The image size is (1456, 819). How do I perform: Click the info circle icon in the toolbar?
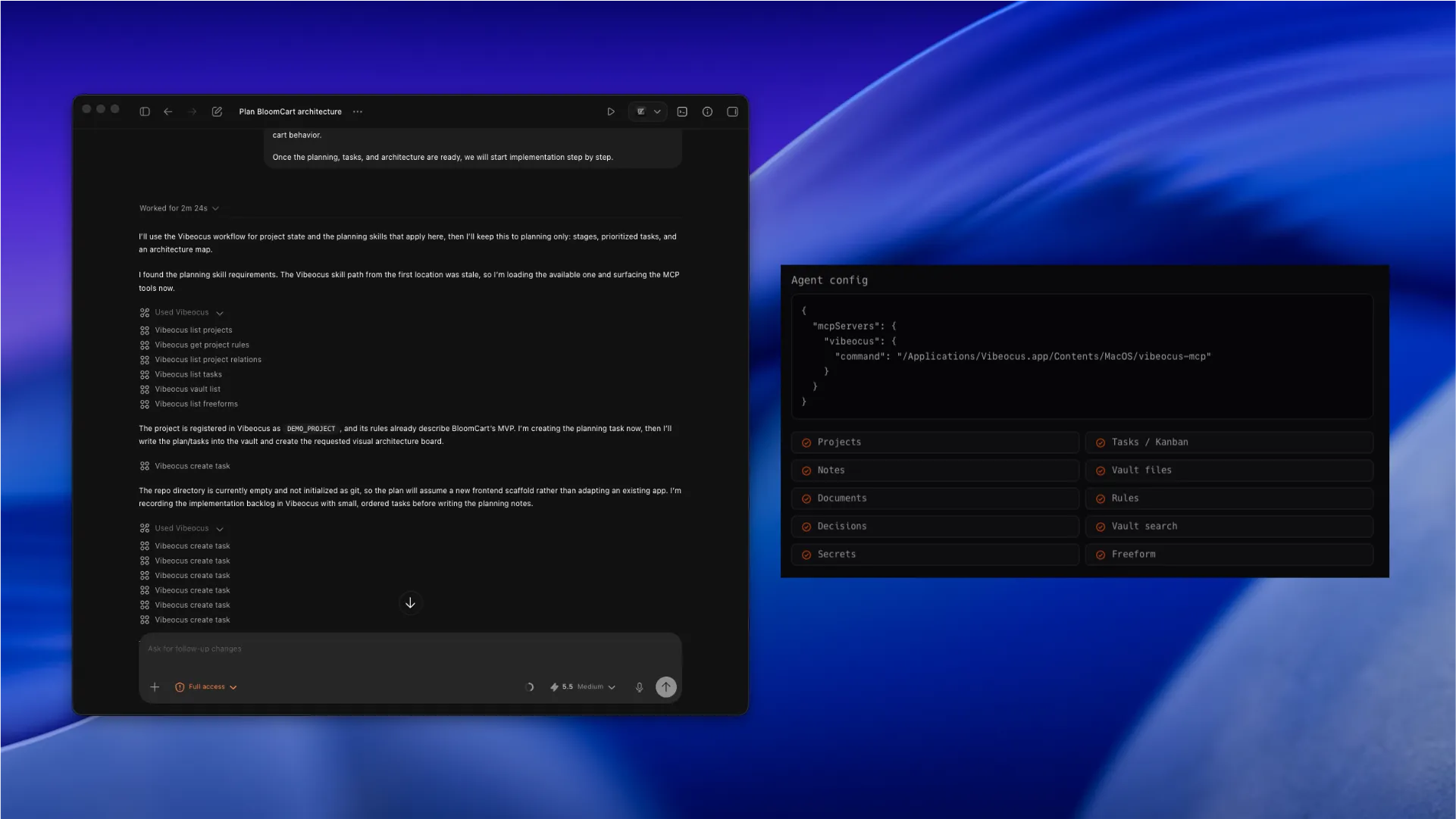[707, 111]
